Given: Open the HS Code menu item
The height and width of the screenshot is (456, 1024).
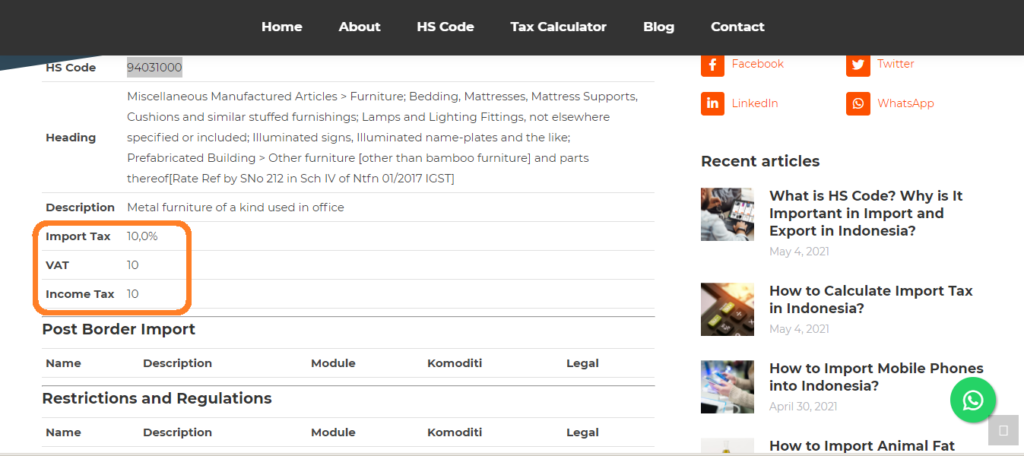Looking at the screenshot, I should (445, 27).
